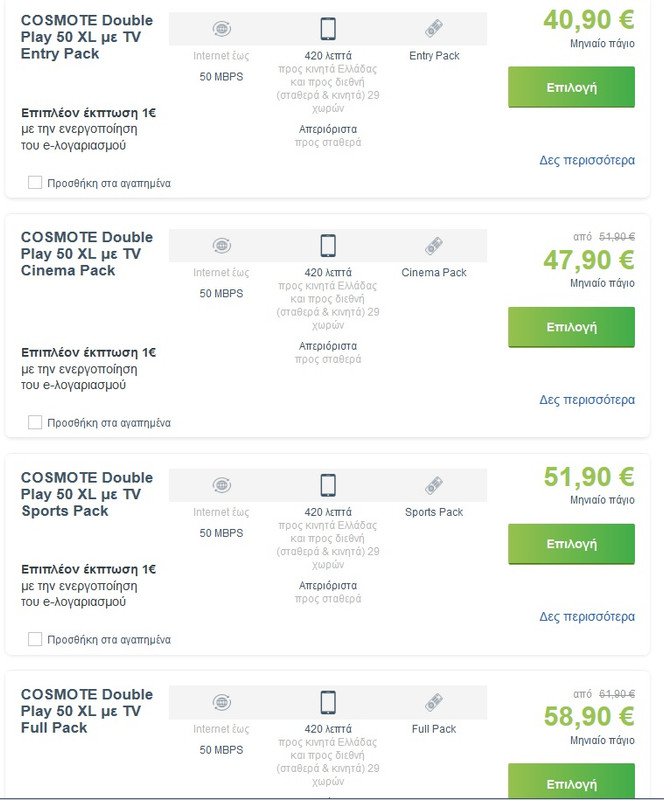Choose the Sports Pack via Επιλογή button
The width and height of the screenshot is (664, 800).
[571, 544]
